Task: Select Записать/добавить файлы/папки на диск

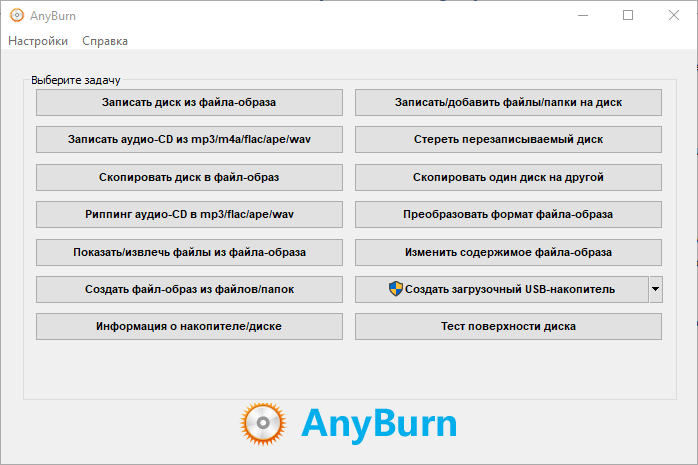Action: 508,102
